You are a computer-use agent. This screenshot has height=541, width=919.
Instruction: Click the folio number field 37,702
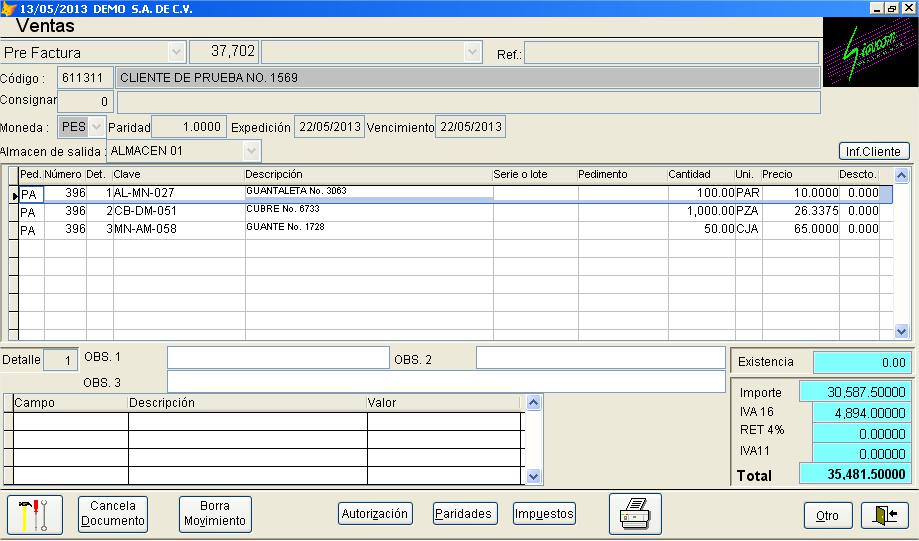click(x=223, y=52)
